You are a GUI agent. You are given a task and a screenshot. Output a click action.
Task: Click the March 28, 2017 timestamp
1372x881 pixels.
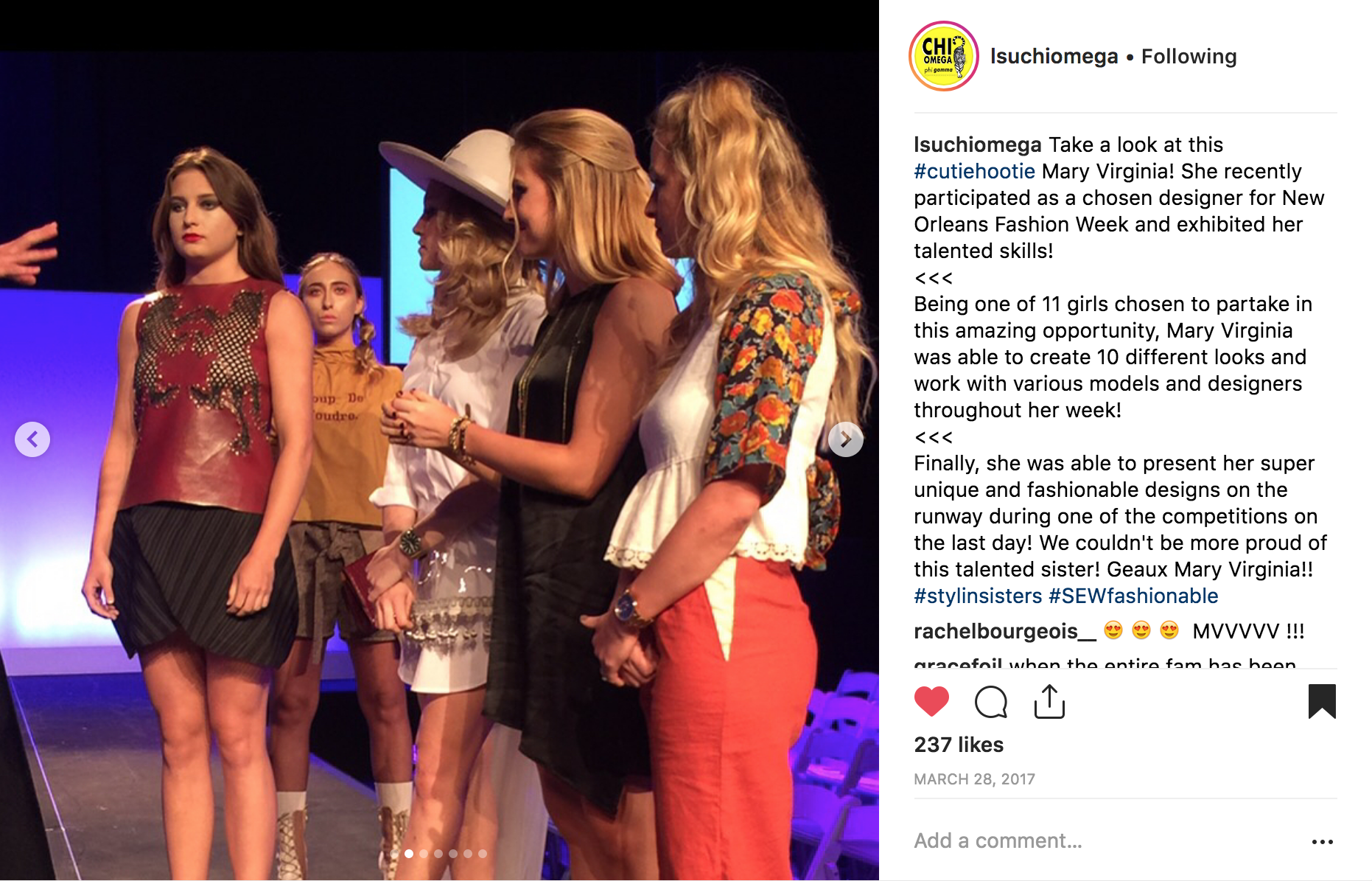coord(974,779)
